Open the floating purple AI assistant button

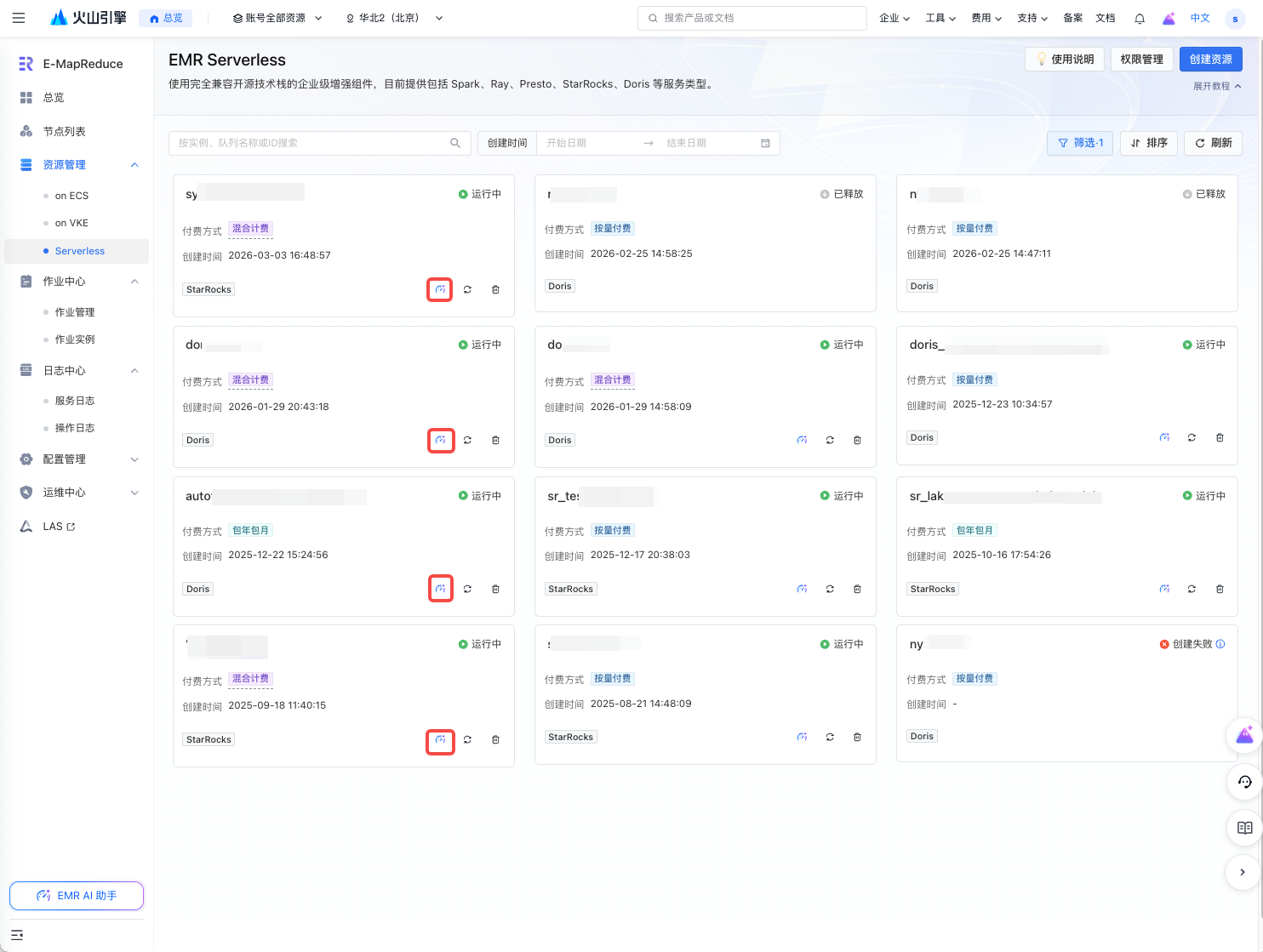click(1244, 735)
